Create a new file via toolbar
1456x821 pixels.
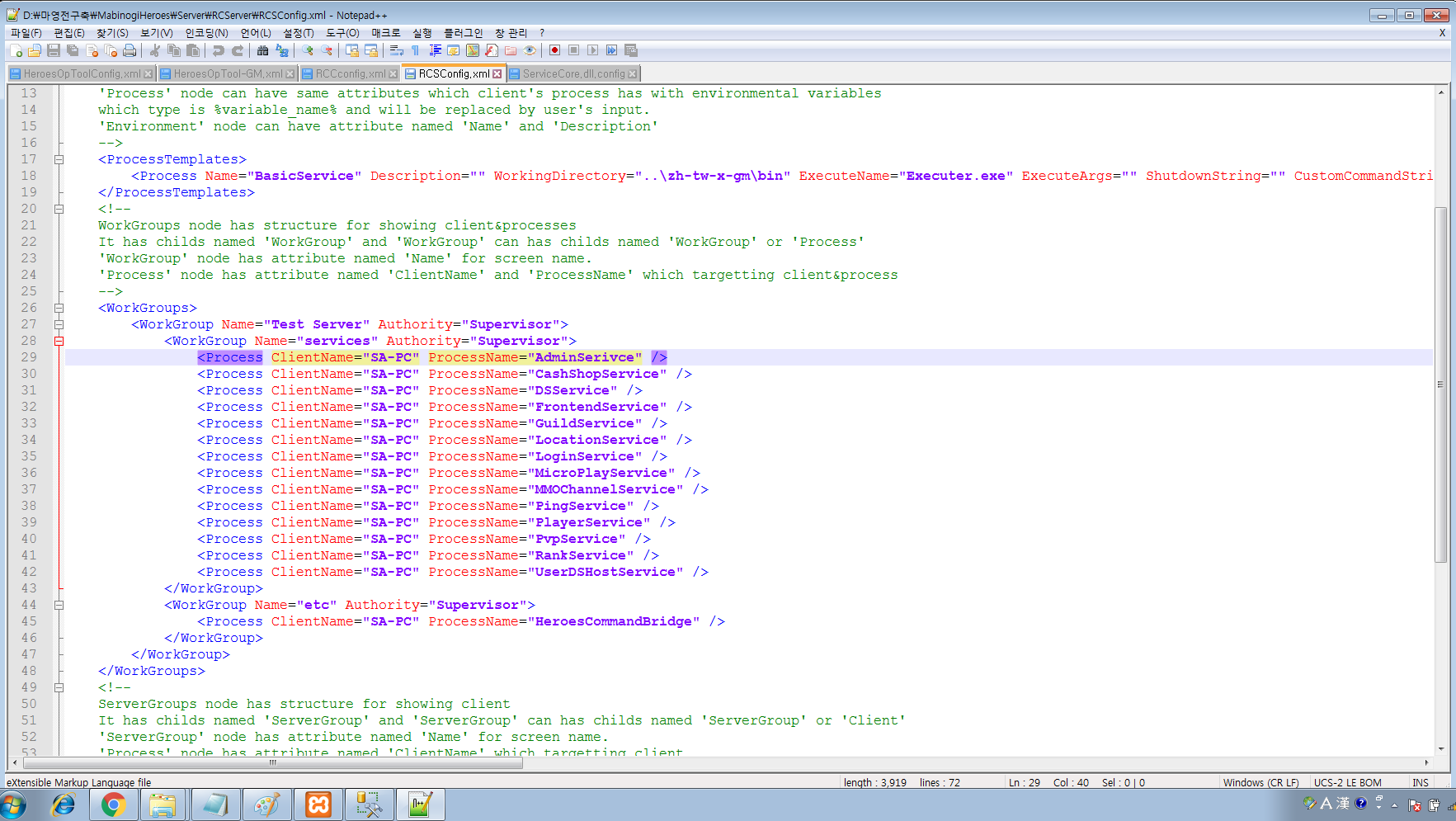click(x=16, y=51)
